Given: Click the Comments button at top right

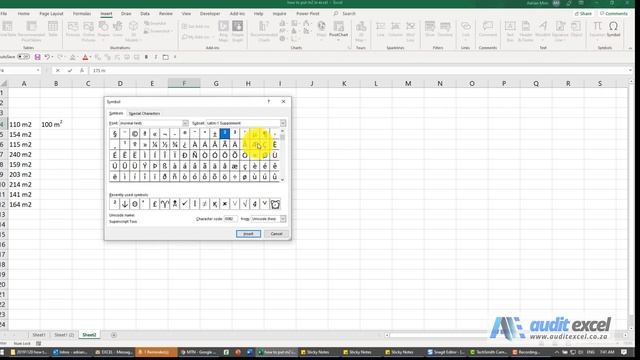Looking at the screenshot, I should pos(613,13).
